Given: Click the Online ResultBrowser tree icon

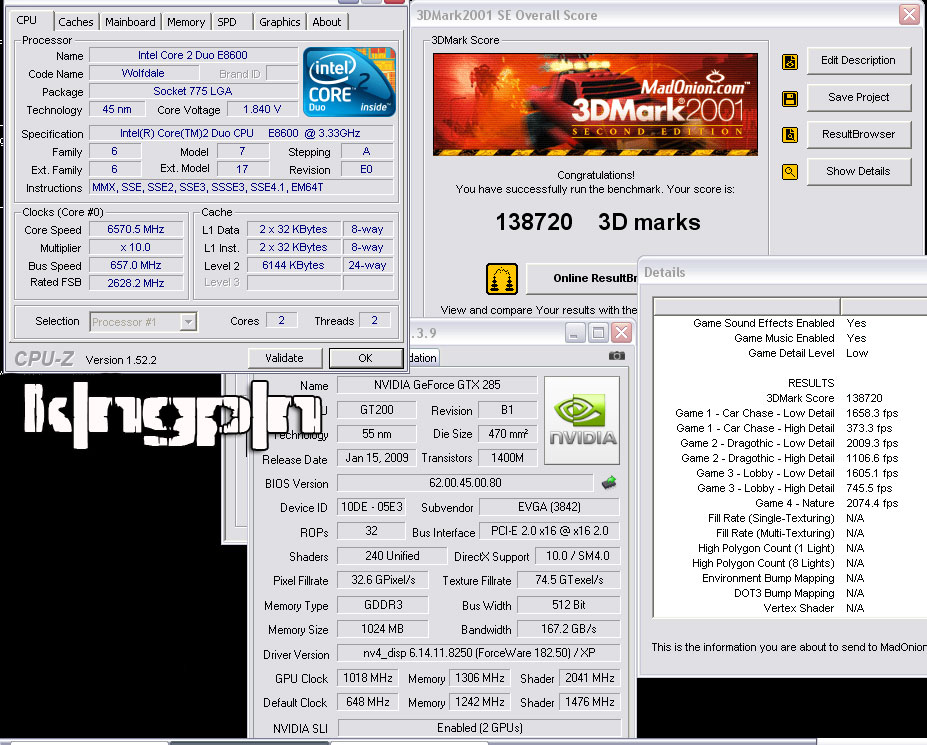Looking at the screenshot, I should click(502, 278).
